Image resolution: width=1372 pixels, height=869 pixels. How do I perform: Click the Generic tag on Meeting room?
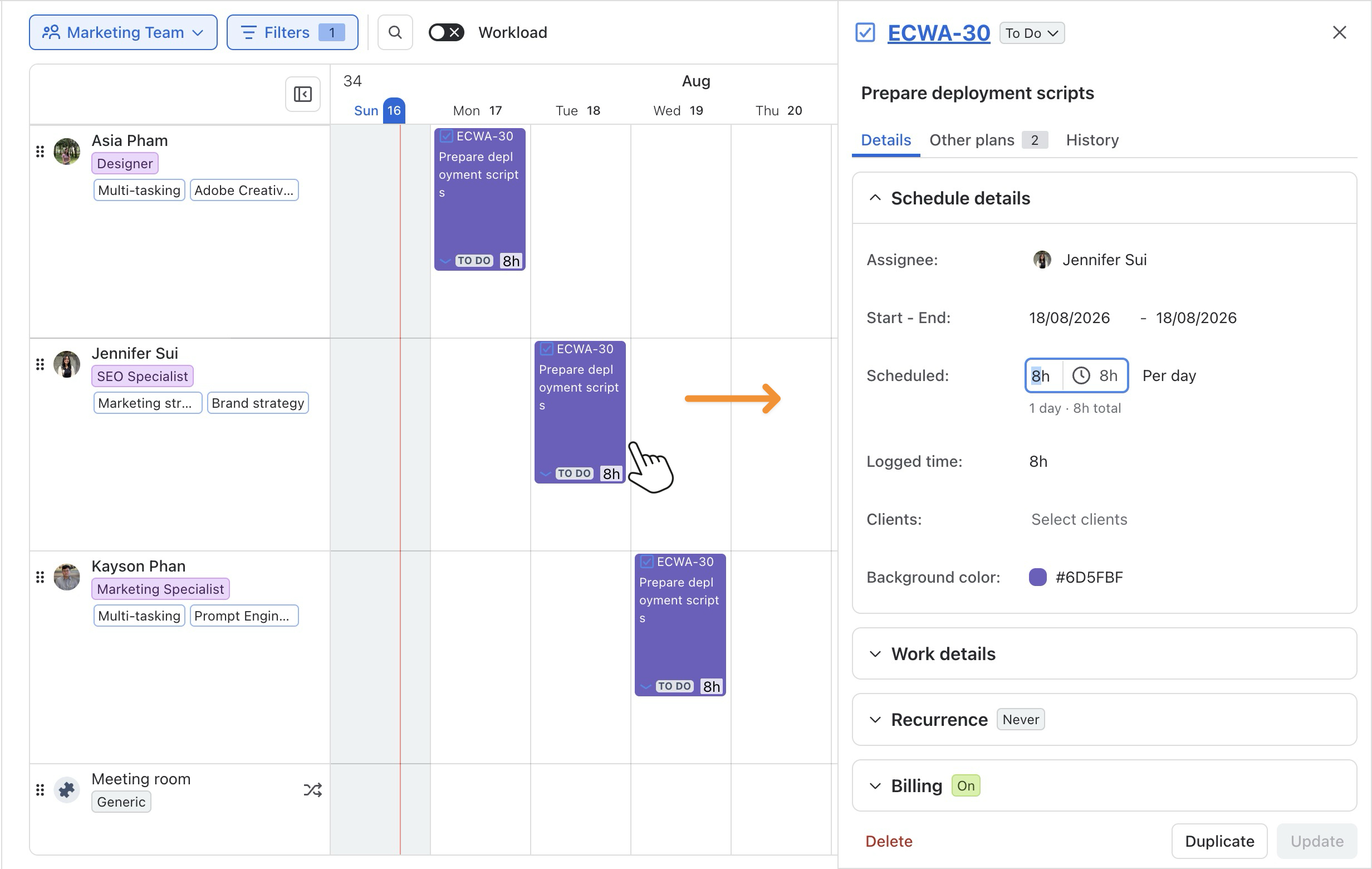tap(121, 802)
